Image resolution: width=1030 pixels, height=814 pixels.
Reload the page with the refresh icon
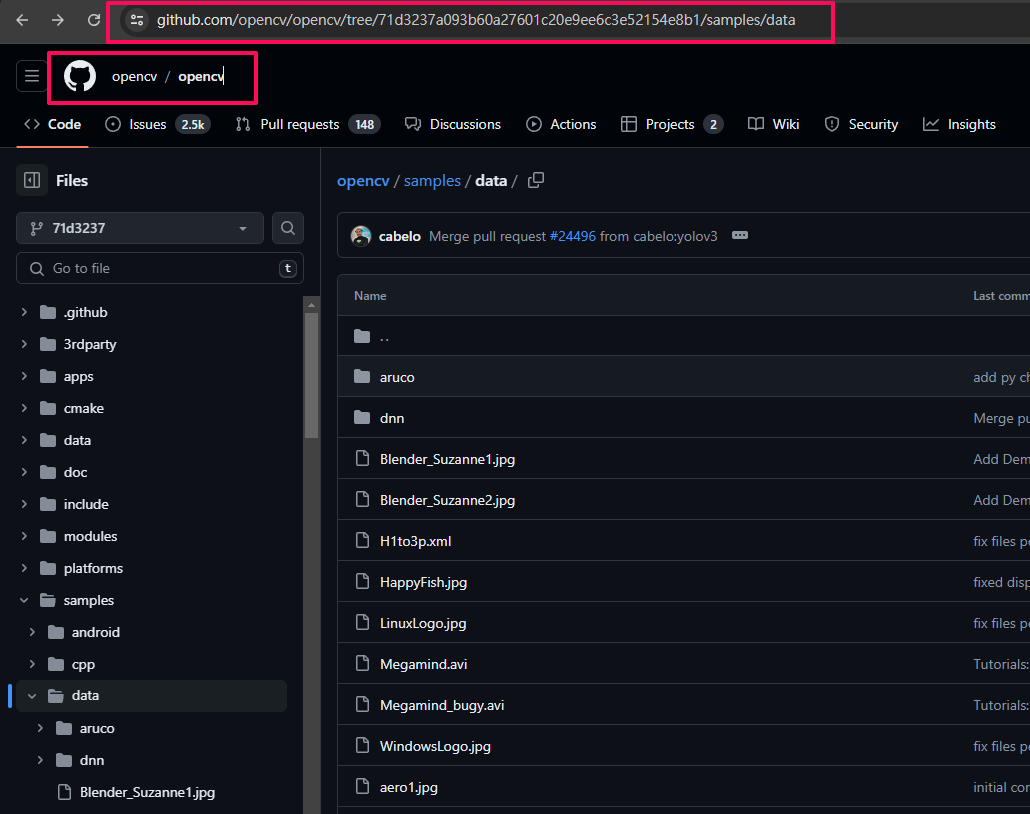coord(94,20)
